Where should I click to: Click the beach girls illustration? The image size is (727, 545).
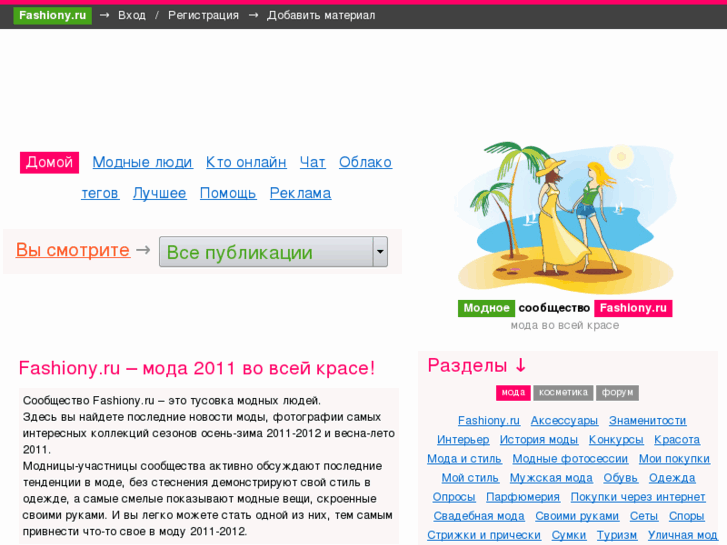point(565,218)
